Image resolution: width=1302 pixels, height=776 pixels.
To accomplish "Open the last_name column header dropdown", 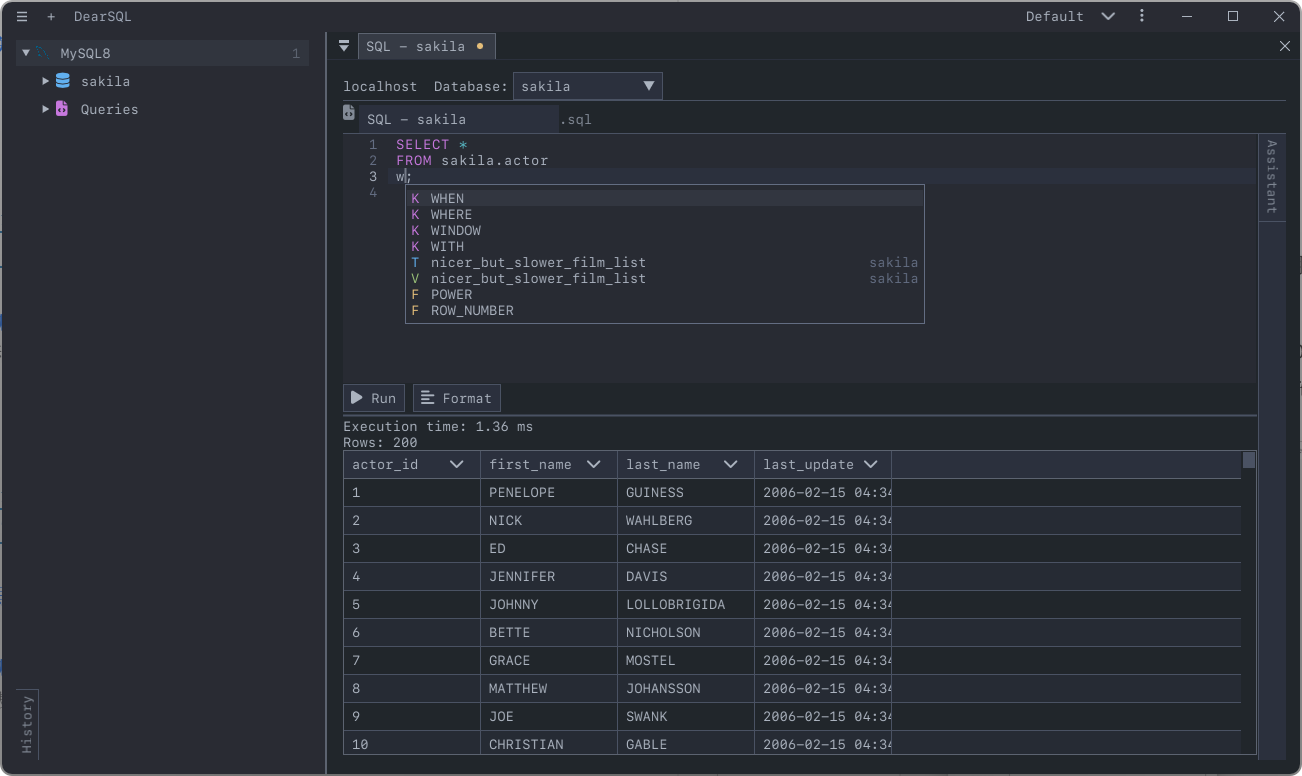I will point(731,464).
